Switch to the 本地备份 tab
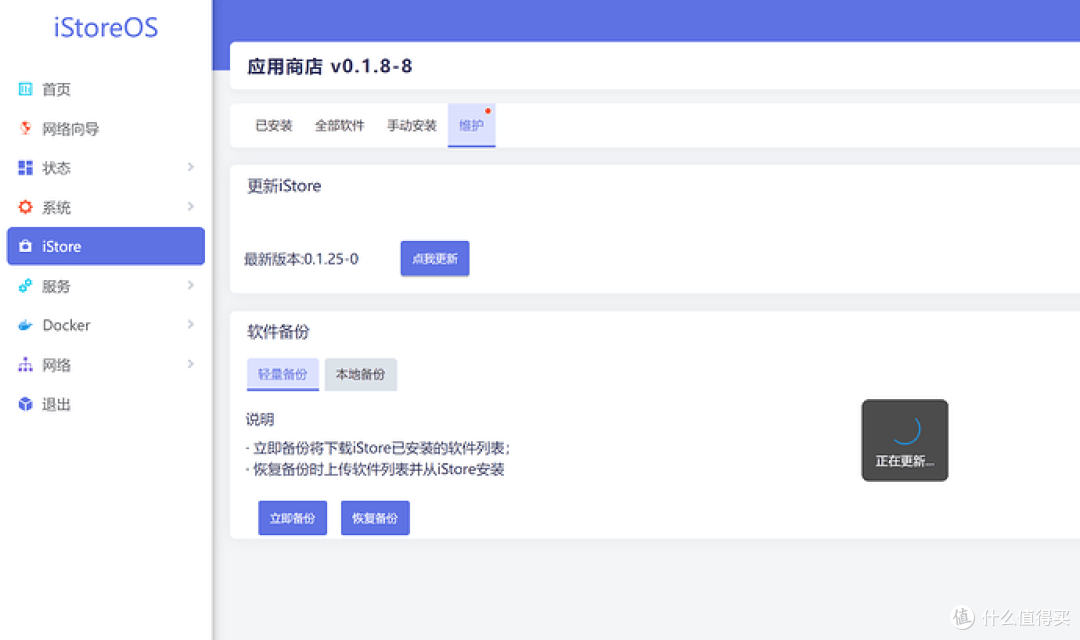Image resolution: width=1080 pixels, height=640 pixels. 360,374
